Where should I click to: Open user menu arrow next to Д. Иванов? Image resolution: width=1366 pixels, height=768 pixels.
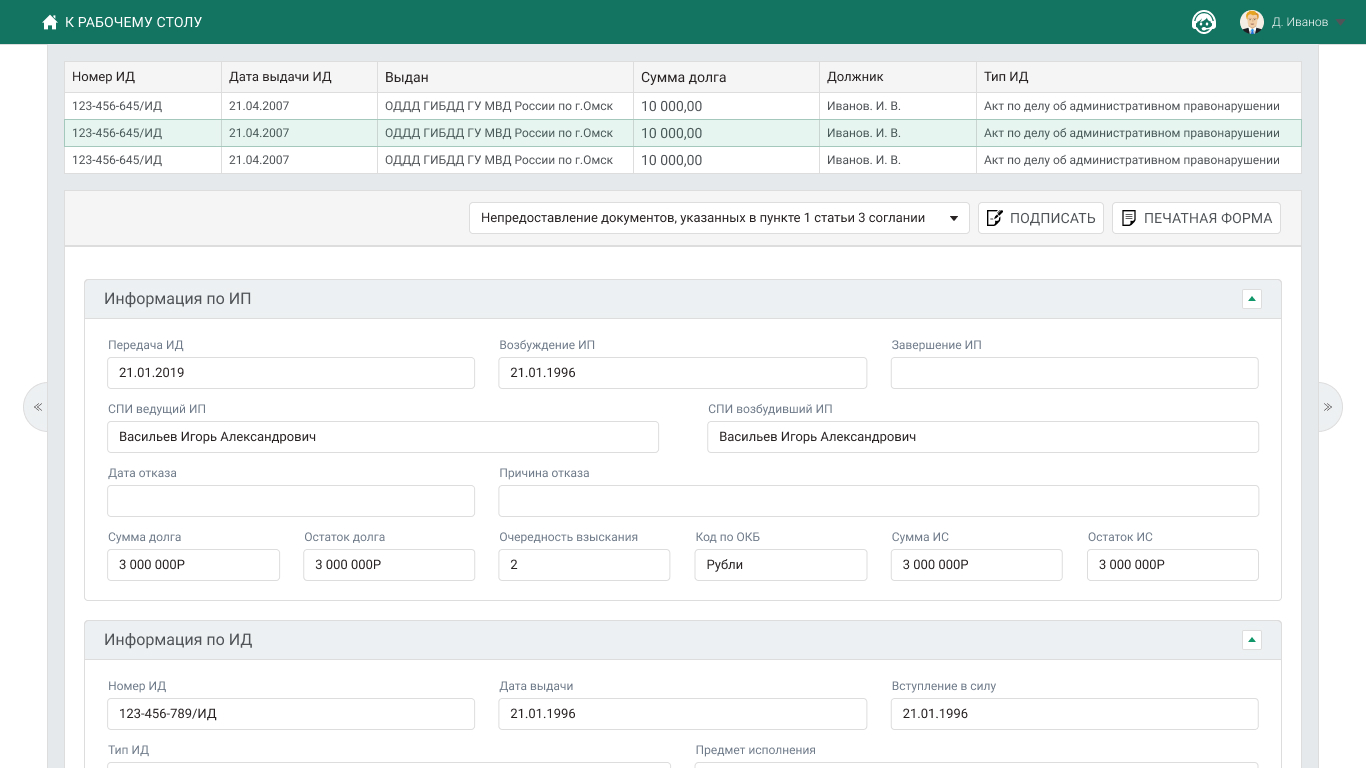point(1340,22)
